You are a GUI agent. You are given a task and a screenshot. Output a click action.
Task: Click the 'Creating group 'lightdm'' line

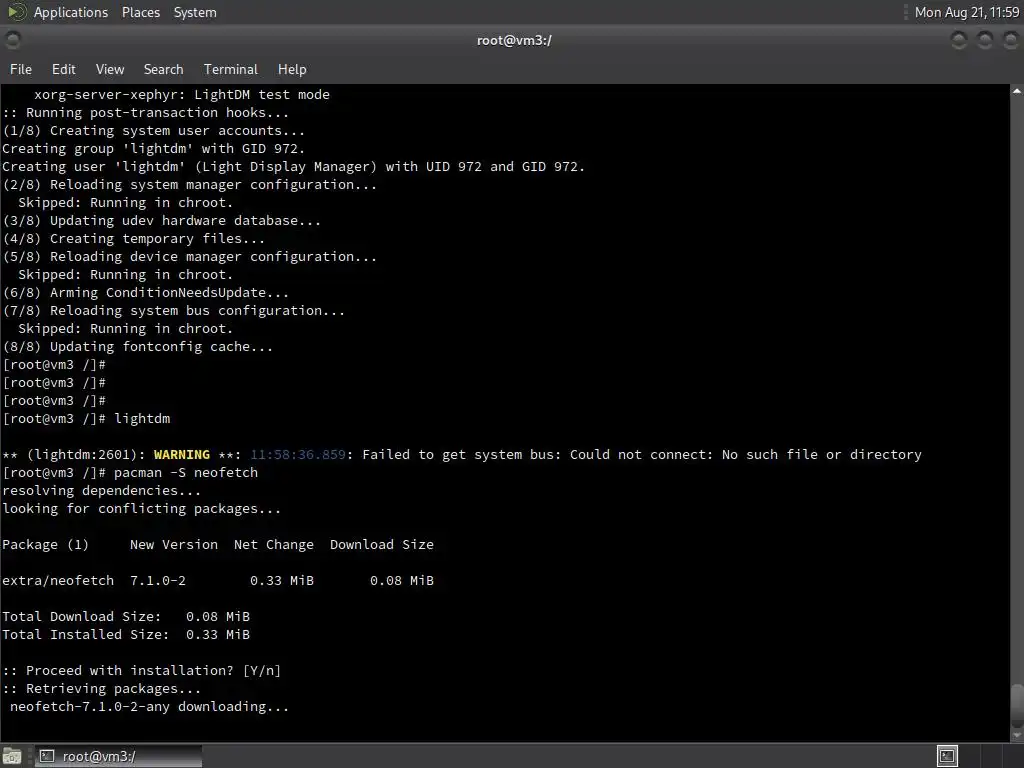pos(153,149)
